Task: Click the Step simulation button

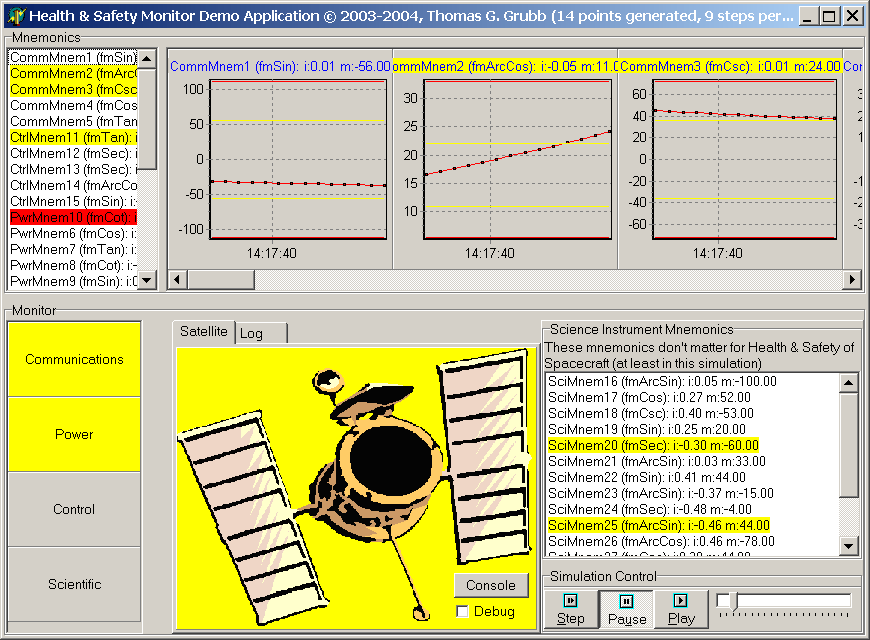Action: point(571,609)
